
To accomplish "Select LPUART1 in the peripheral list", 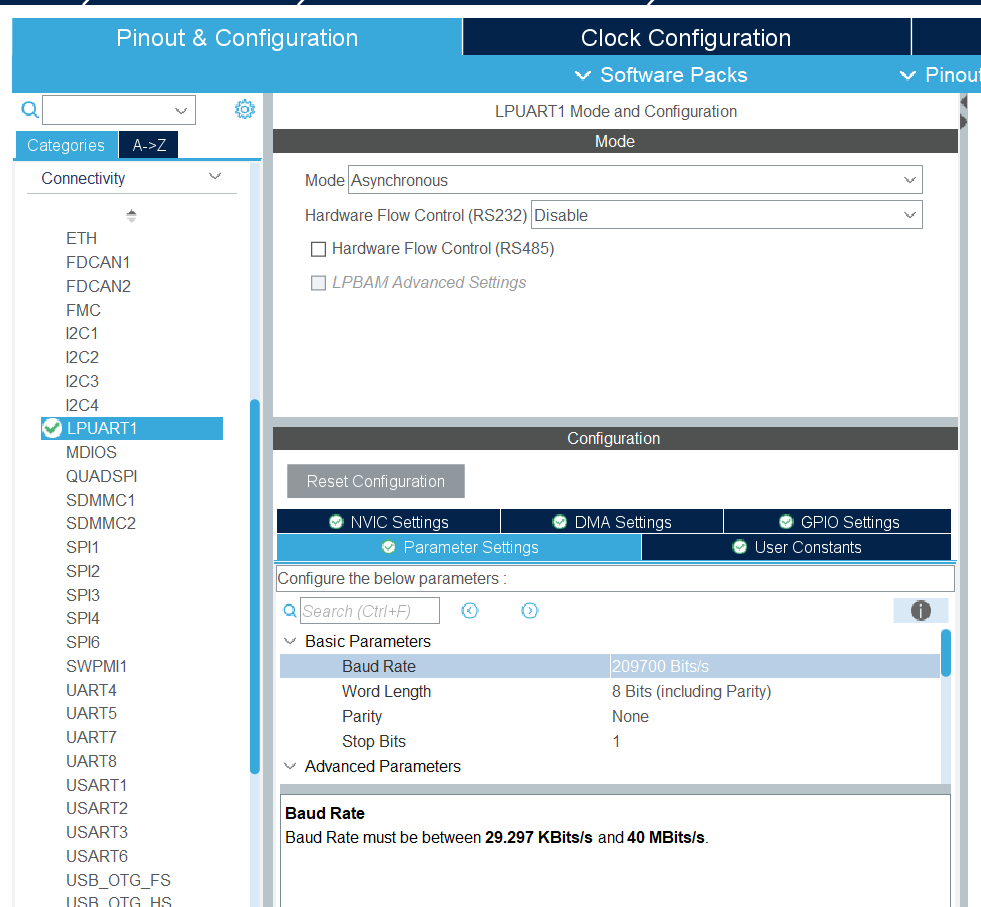I will [132, 428].
